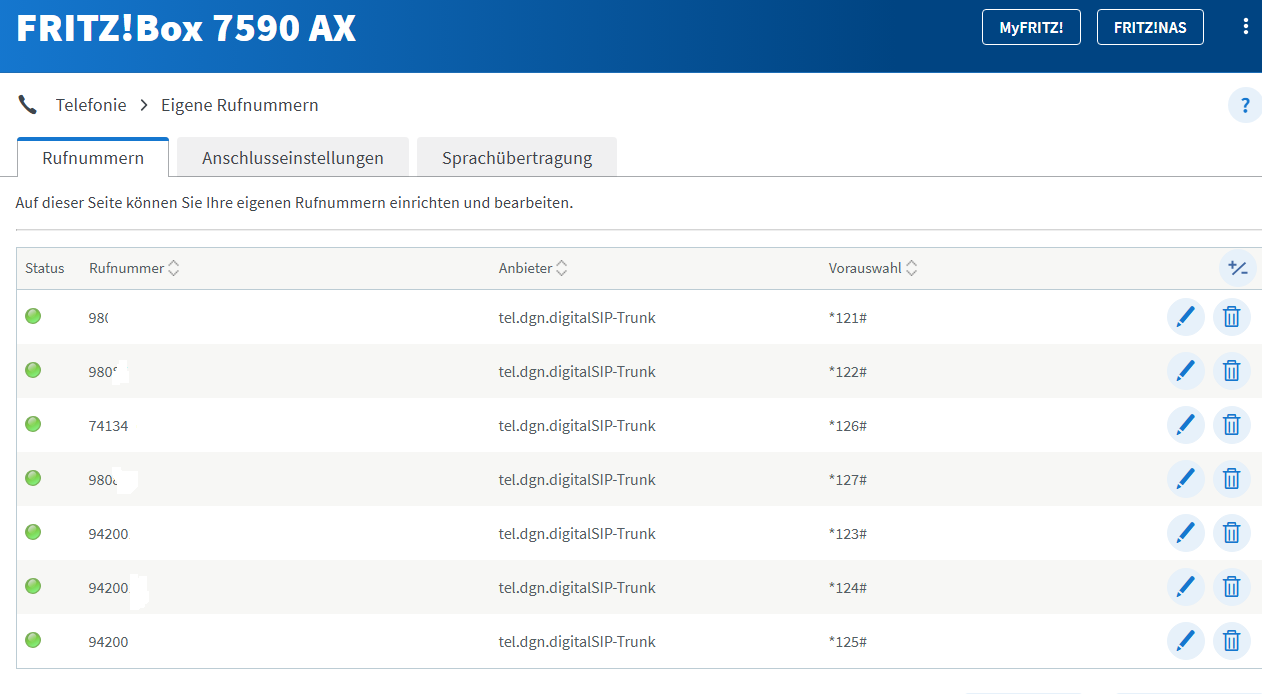Edit the number with Vorauswahl *126#

click(x=1186, y=425)
